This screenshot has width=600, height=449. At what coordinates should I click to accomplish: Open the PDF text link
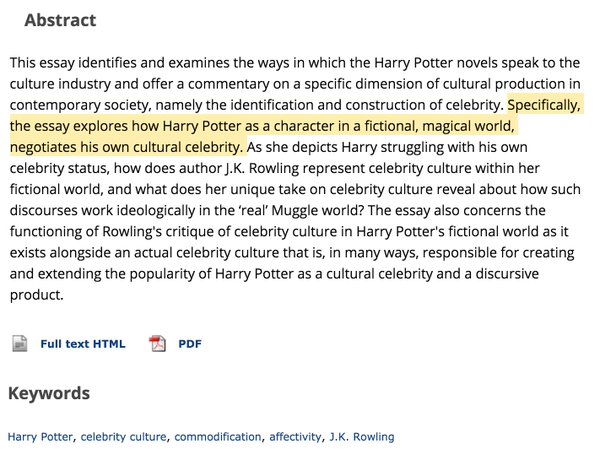point(190,344)
